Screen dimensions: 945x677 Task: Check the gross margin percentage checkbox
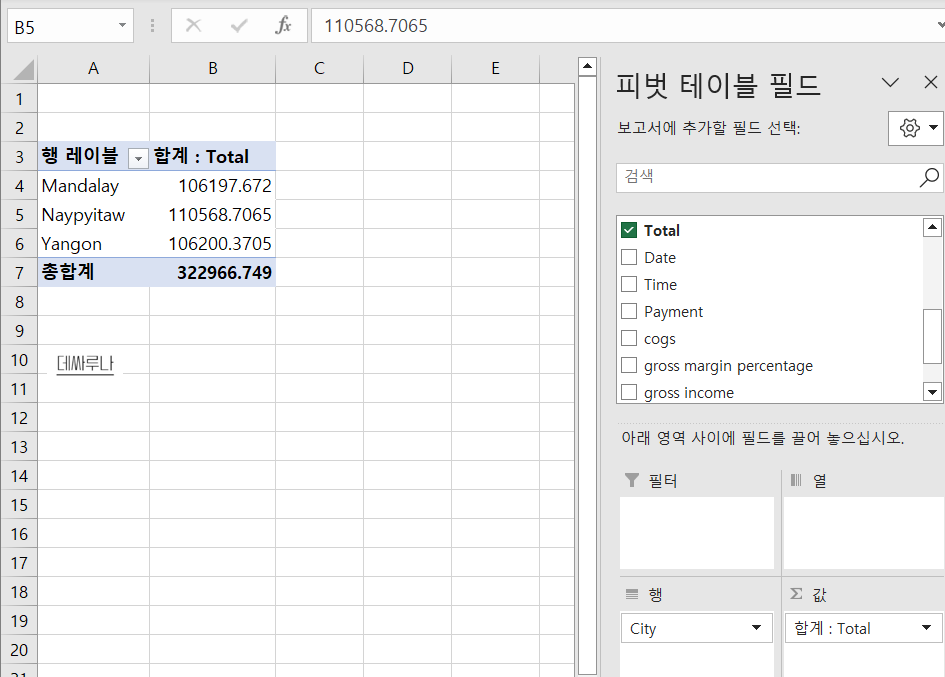coord(629,365)
